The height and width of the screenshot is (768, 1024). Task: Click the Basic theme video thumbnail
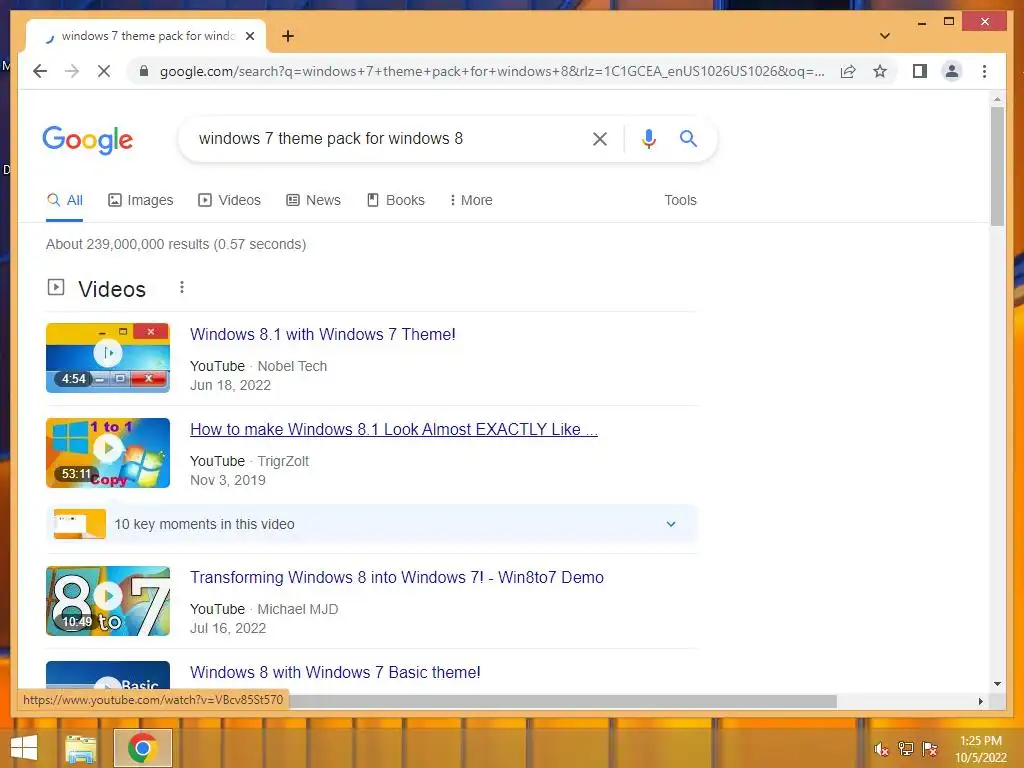tap(108, 675)
